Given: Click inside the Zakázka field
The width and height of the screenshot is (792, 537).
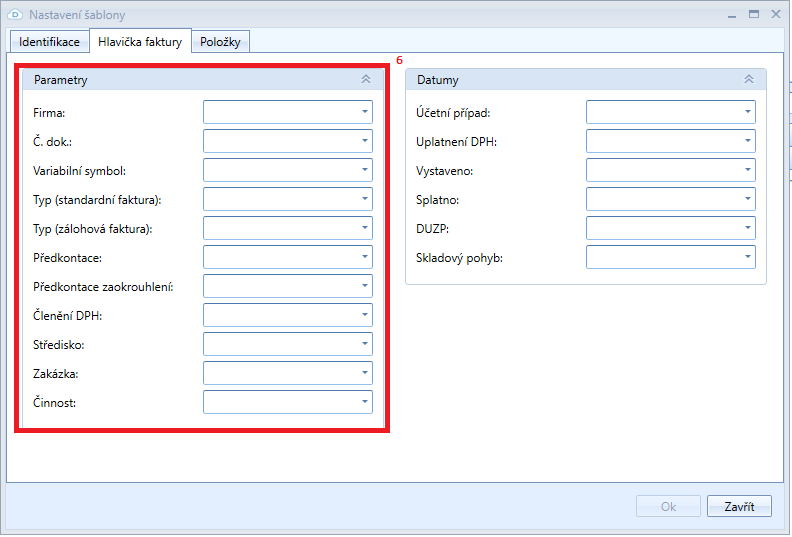Looking at the screenshot, I should coord(280,373).
